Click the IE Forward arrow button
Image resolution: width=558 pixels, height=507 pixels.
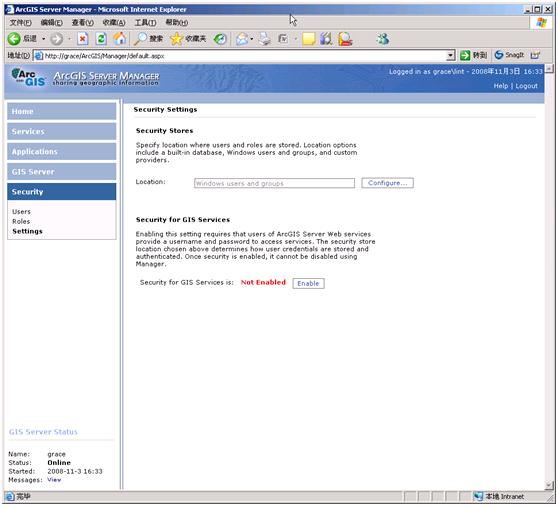click(x=56, y=39)
